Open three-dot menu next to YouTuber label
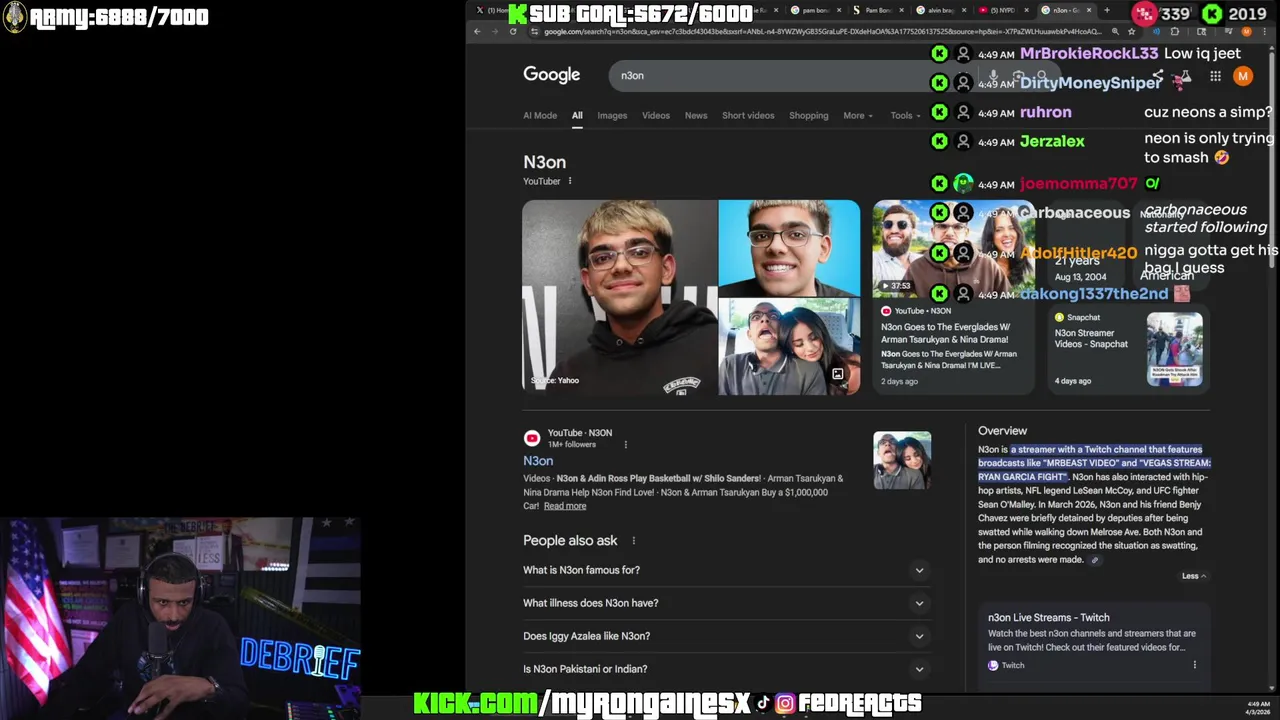This screenshot has width=1280, height=720. [570, 181]
